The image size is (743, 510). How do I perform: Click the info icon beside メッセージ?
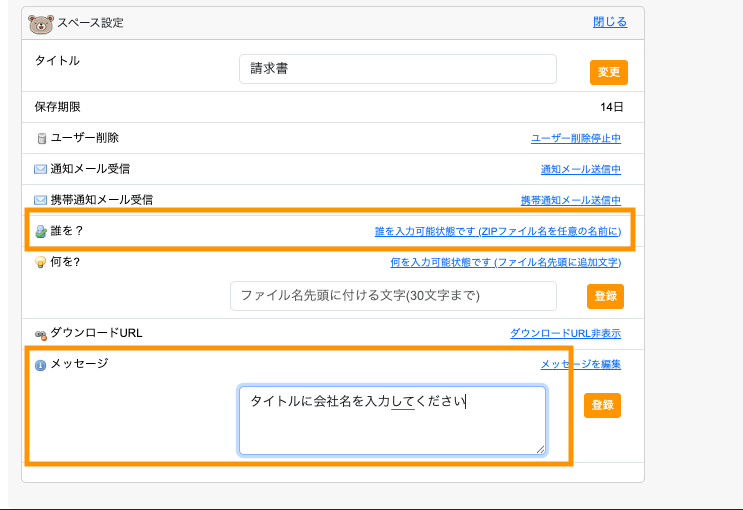point(41,365)
